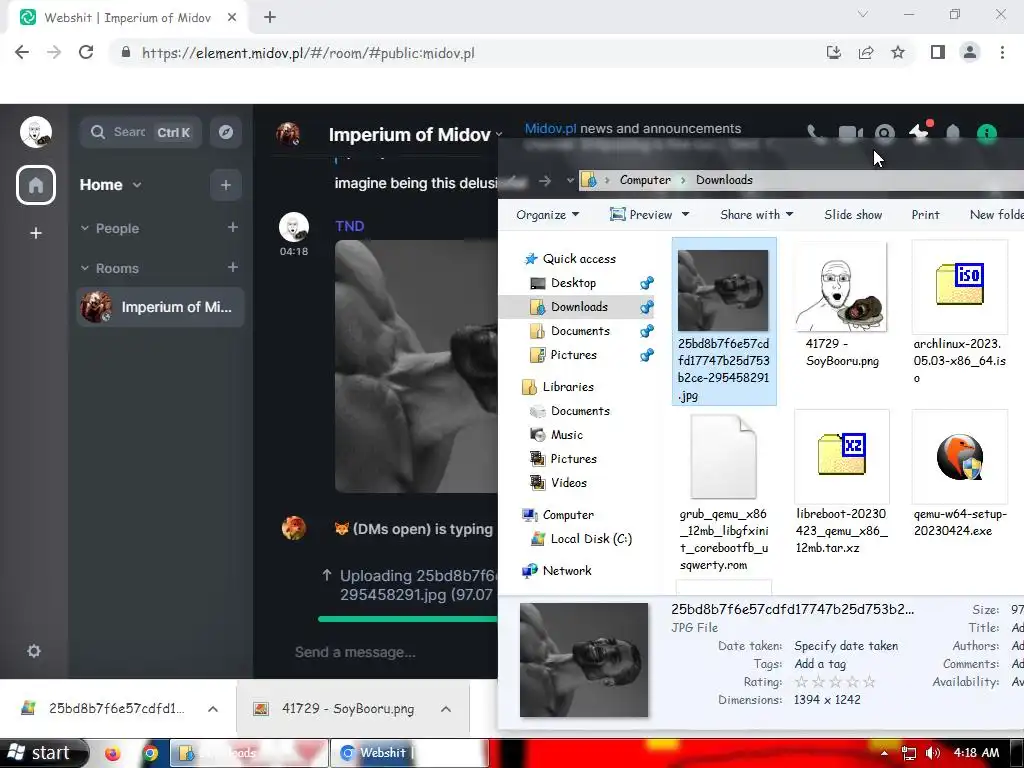This screenshot has height=768, width=1024.
Task: Click the Search field in Element sidebar
Action: [x=141, y=132]
